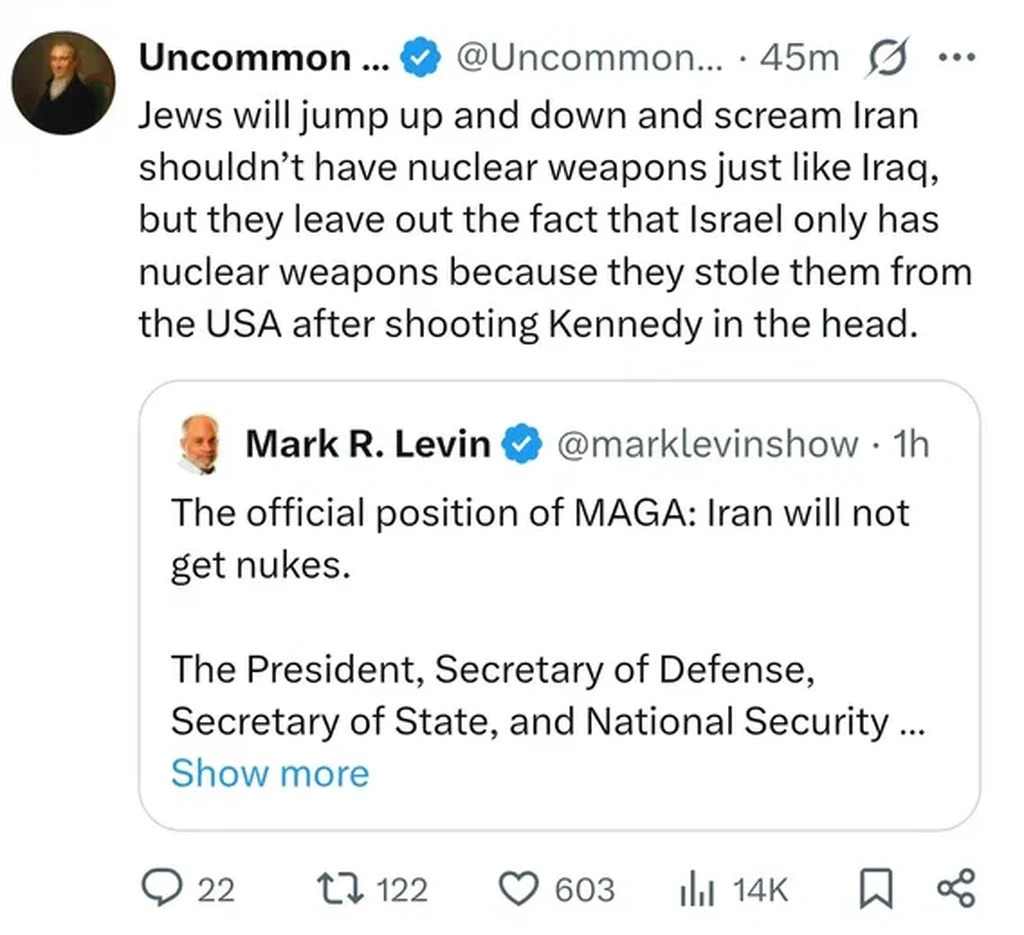
Task: Open the quoted post's 1h timestamp
Action: 910,443
